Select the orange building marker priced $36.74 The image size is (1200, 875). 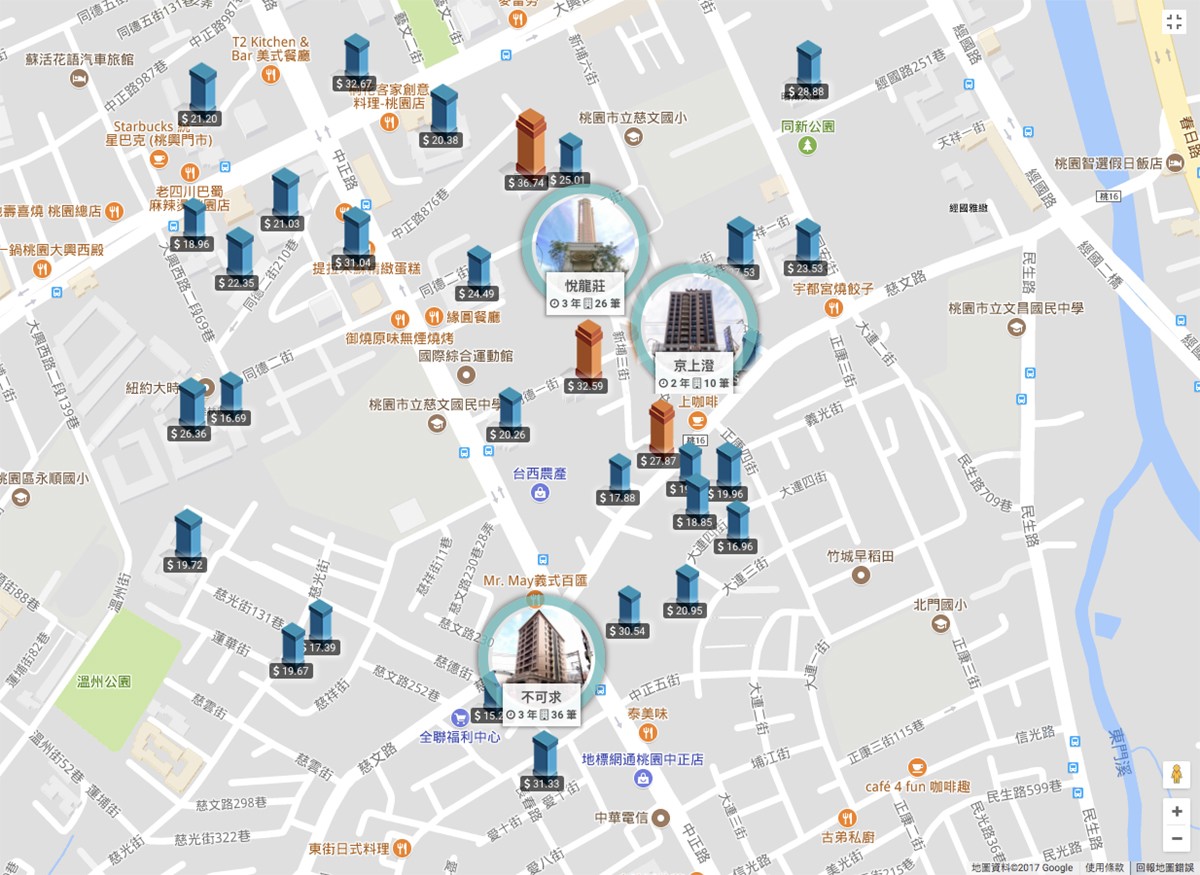coord(529,150)
